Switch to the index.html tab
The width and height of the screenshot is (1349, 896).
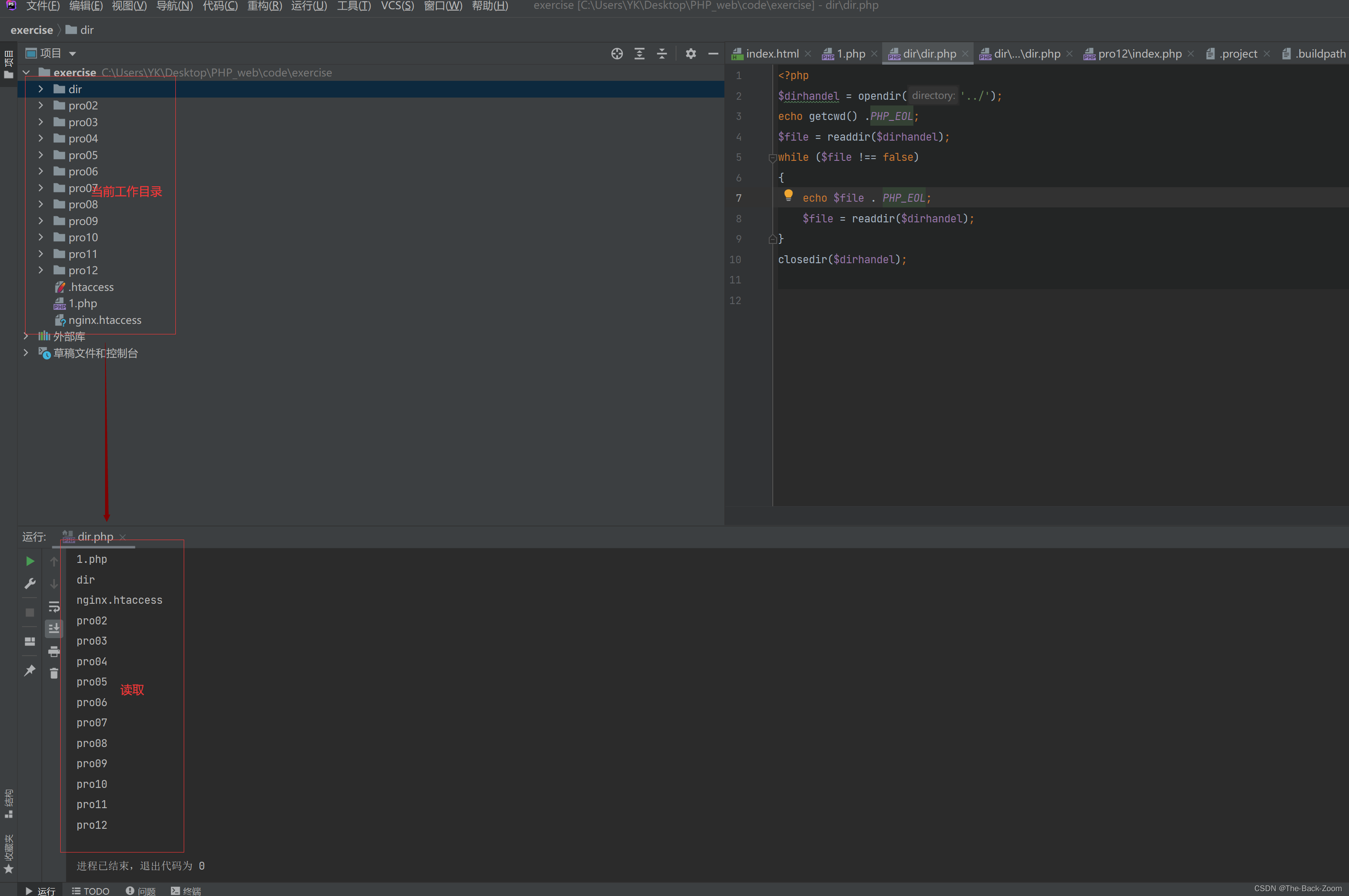(x=772, y=54)
